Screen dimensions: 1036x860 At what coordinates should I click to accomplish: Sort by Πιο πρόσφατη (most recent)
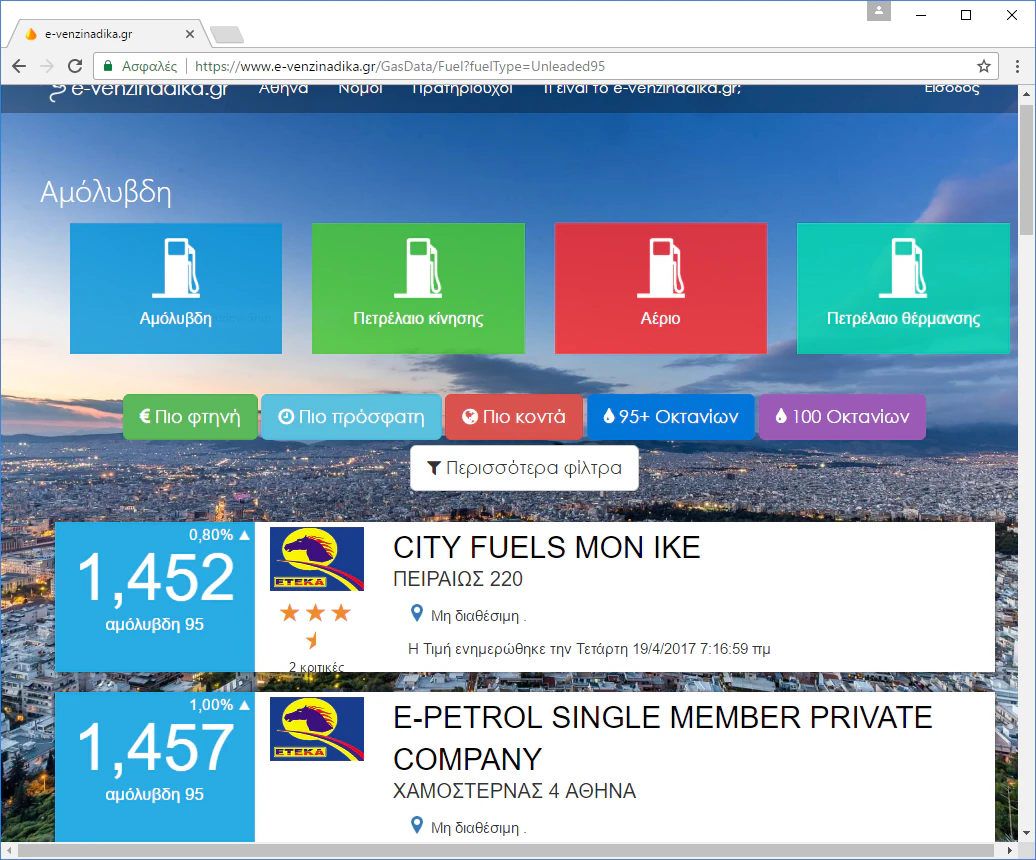click(x=352, y=417)
